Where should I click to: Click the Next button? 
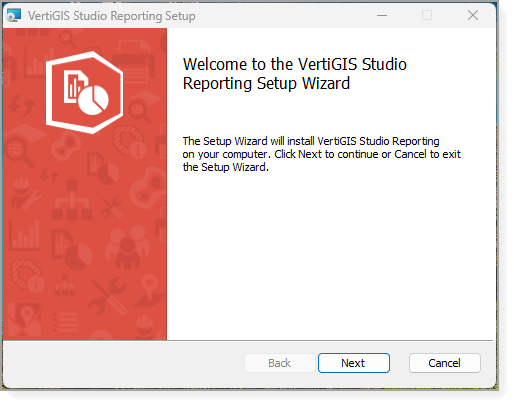click(354, 363)
